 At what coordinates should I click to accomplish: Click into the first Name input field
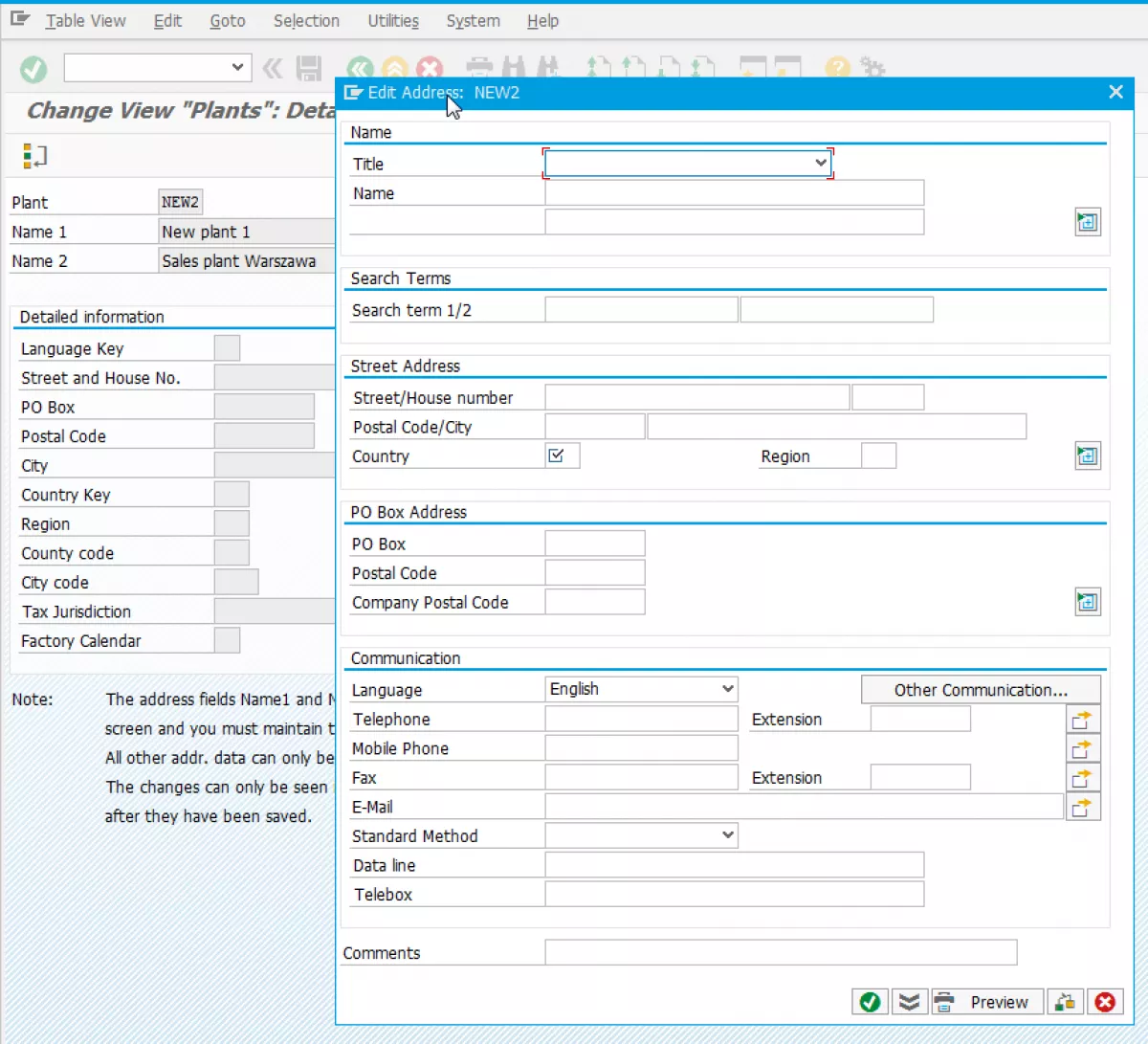[x=735, y=192]
